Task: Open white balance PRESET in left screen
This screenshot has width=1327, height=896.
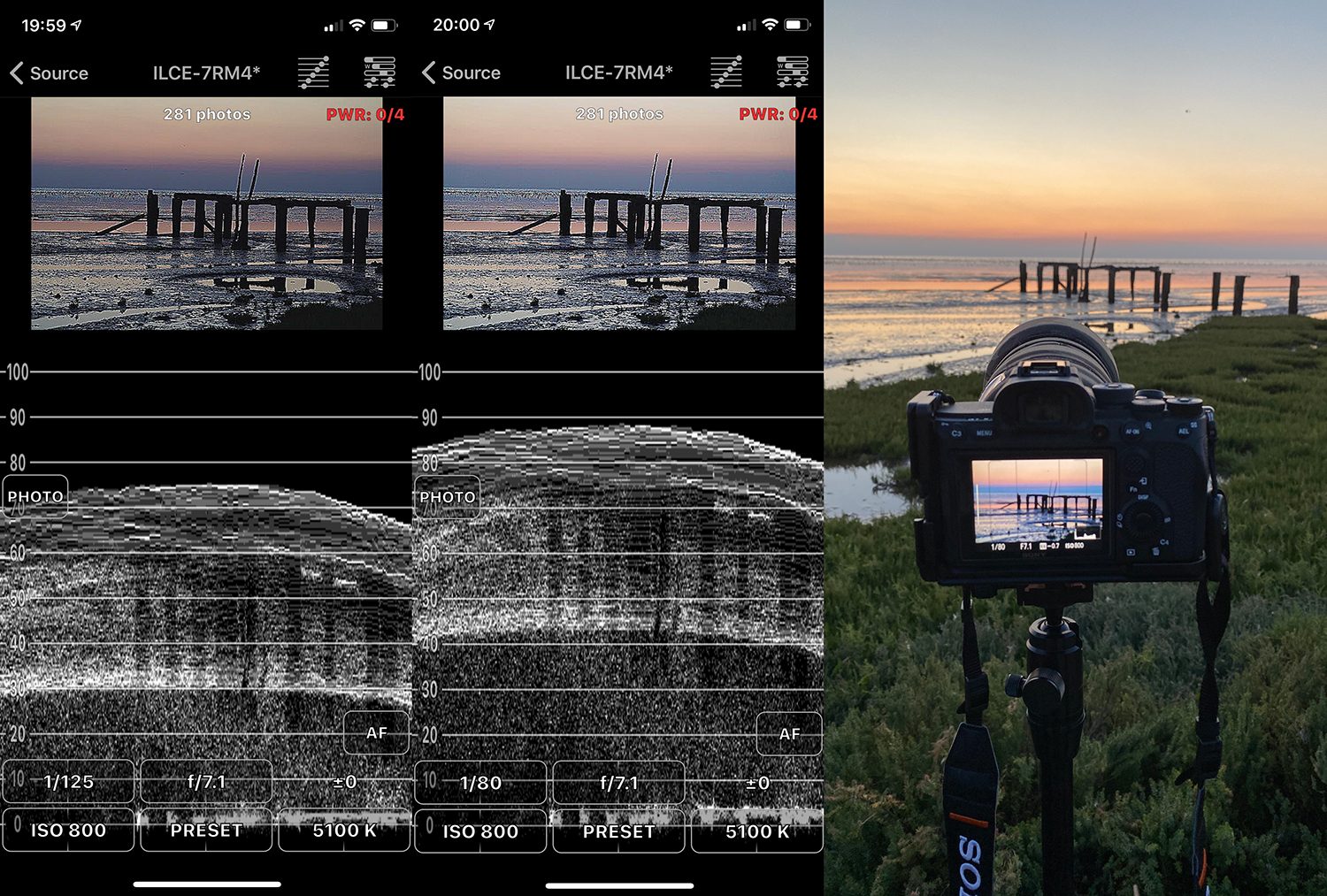Action: pos(206,831)
